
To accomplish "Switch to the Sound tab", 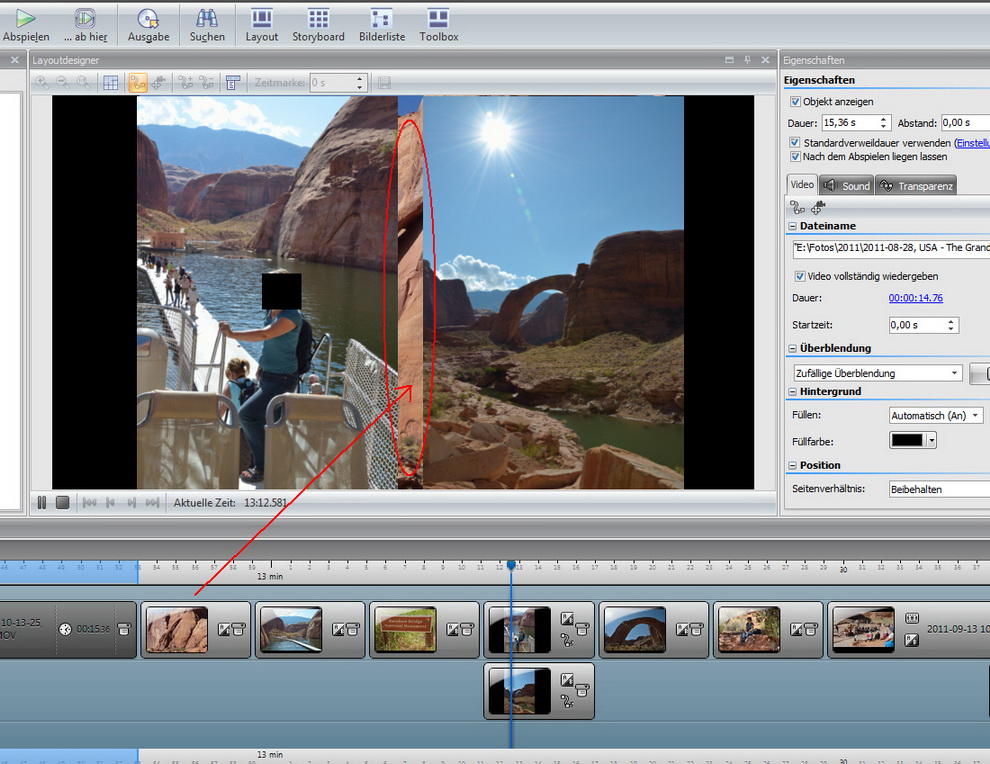I will 846,185.
